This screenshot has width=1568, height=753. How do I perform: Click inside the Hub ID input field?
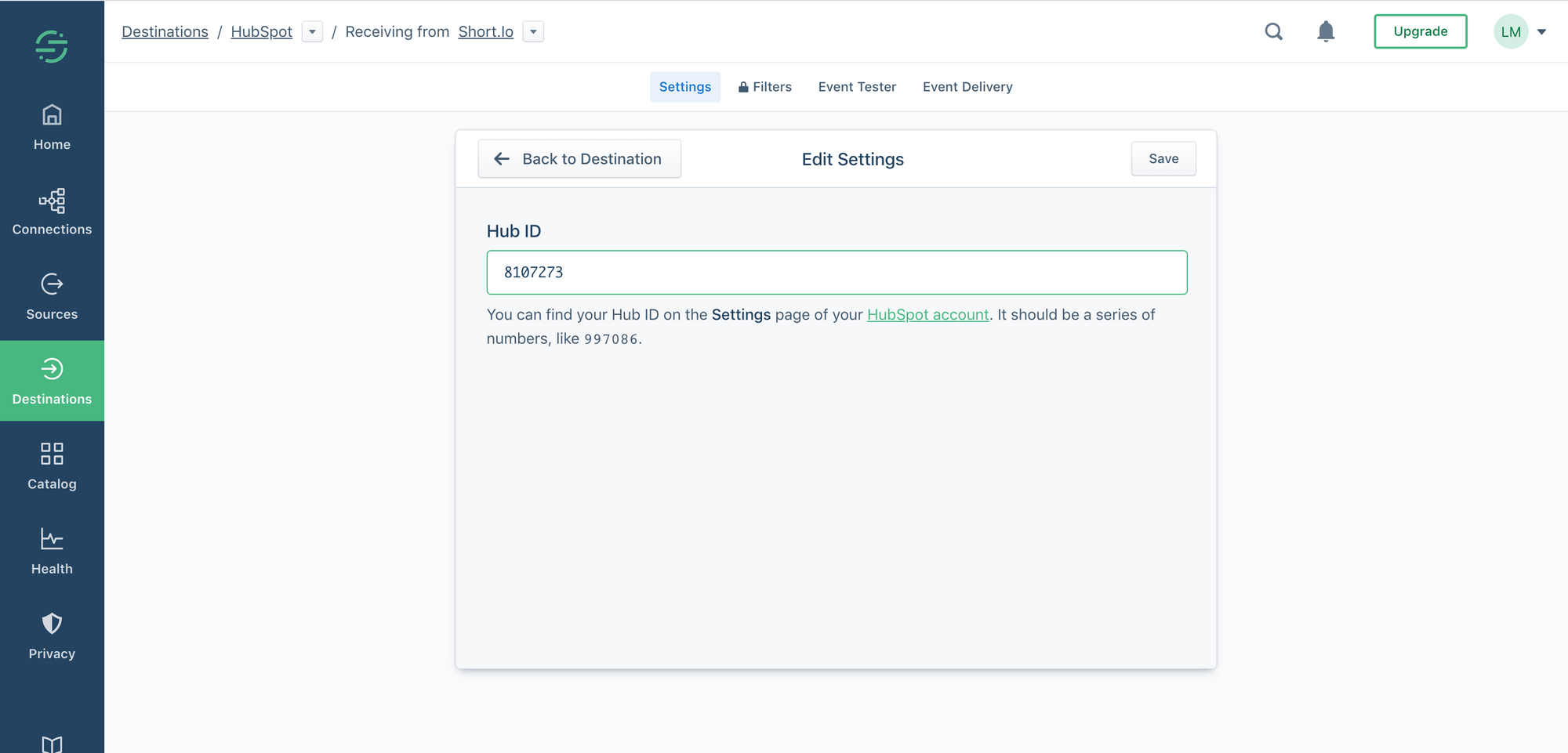tap(837, 272)
